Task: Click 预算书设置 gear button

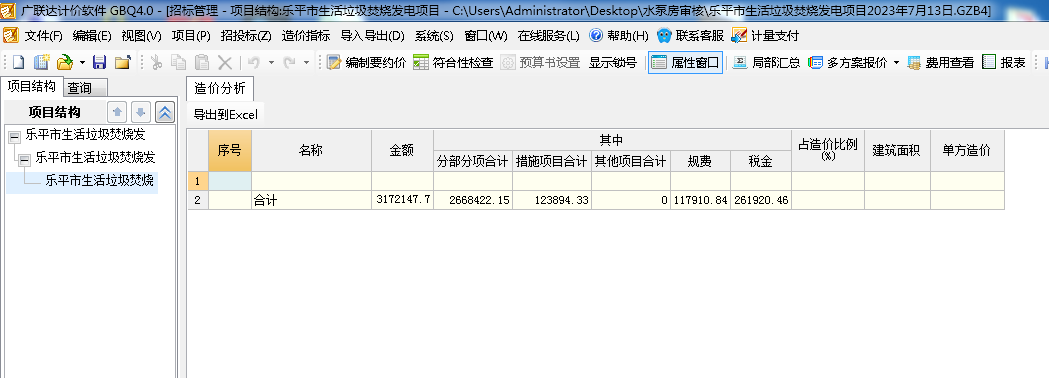Action: point(540,63)
